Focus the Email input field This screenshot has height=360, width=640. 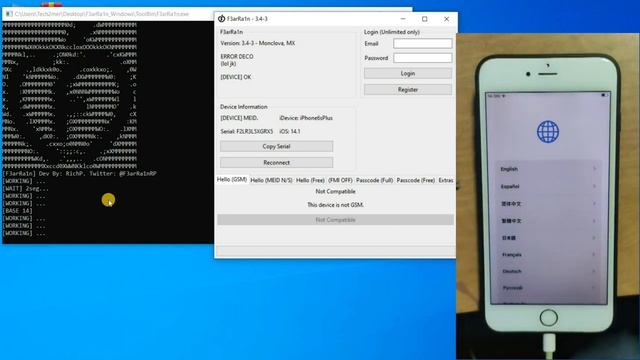click(422, 43)
